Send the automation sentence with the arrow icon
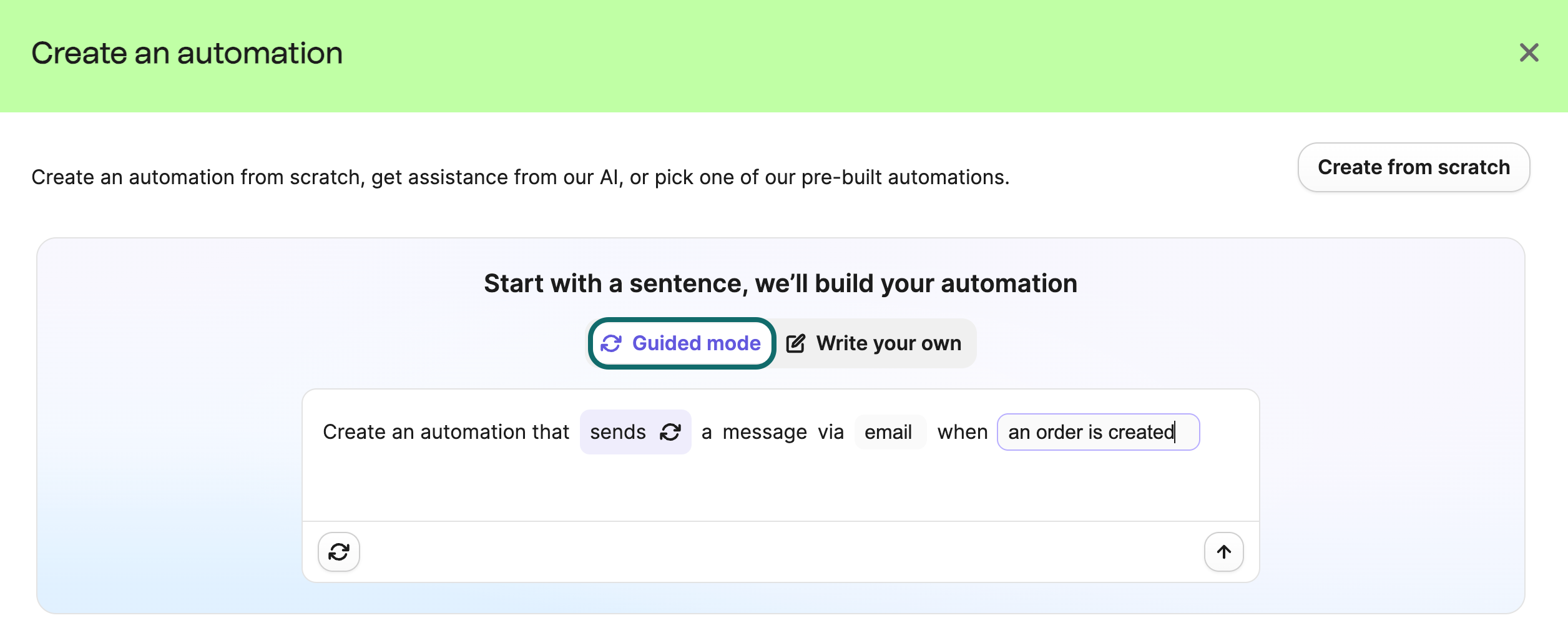The image size is (1568, 638). pos(1223,551)
